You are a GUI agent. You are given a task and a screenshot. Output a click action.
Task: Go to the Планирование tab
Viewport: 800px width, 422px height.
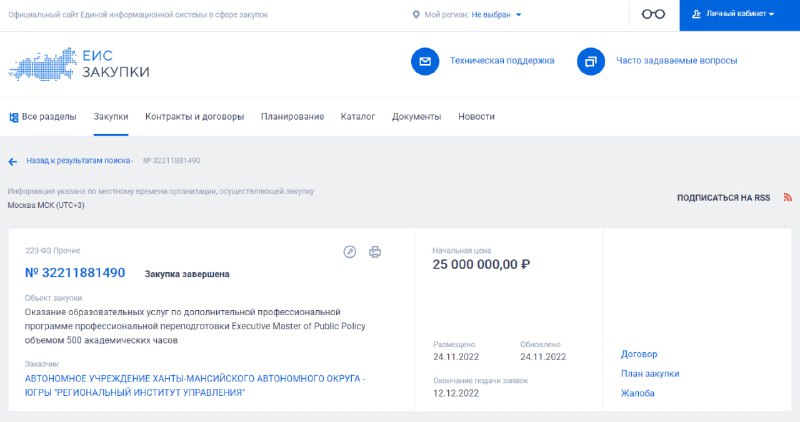[x=292, y=117]
